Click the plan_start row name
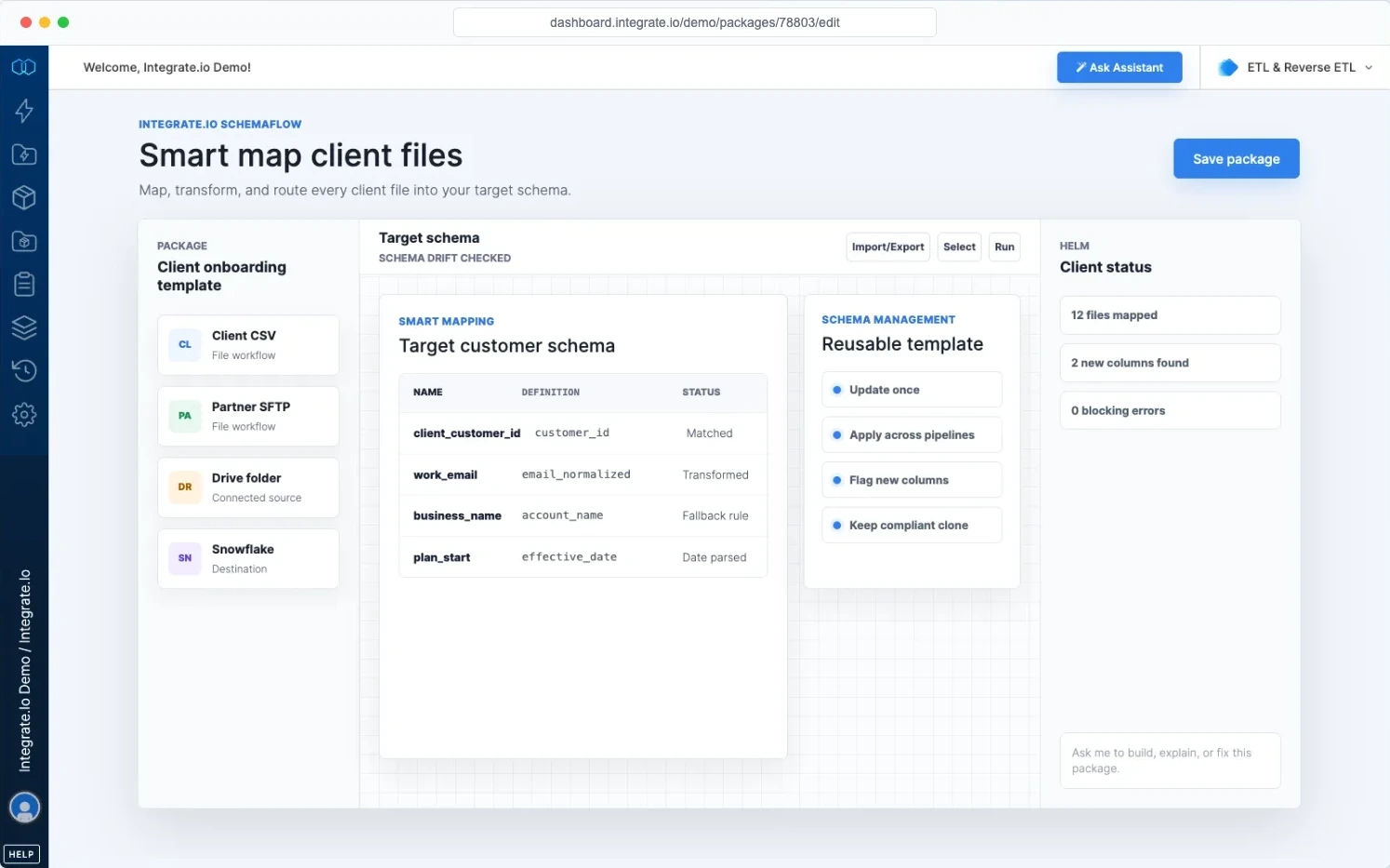 click(x=441, y=557)
